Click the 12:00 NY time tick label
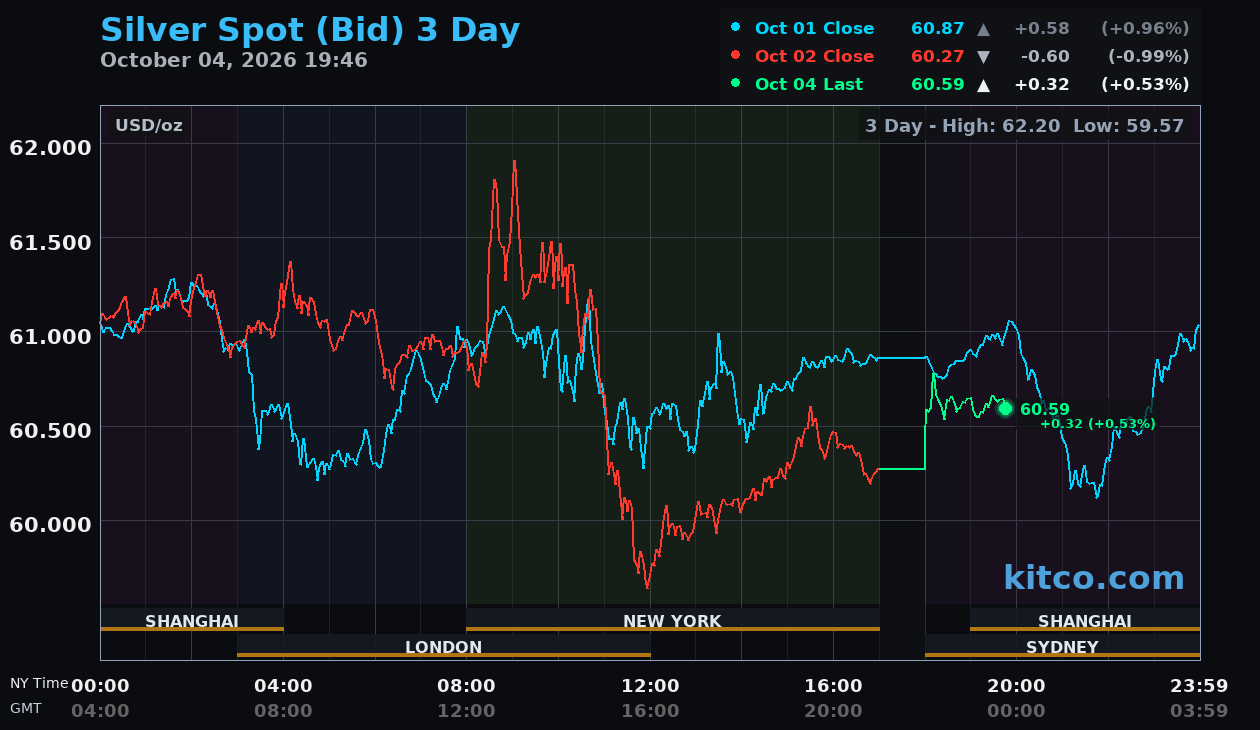The width and height of the screenshot is (1260, 730). point(650,686)
